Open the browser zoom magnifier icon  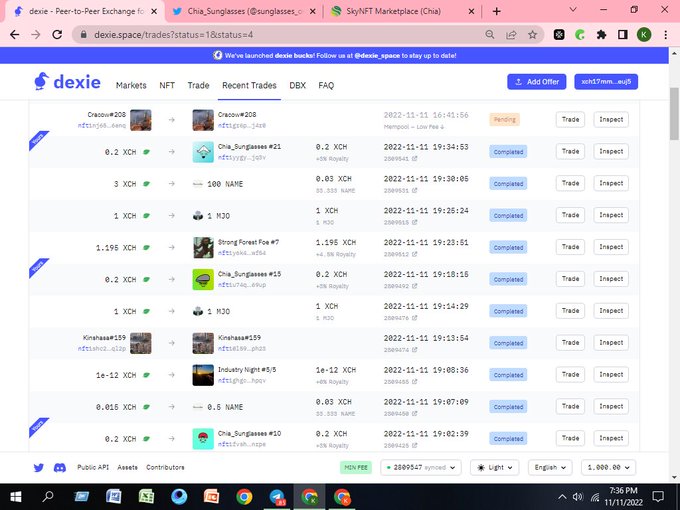490,35
